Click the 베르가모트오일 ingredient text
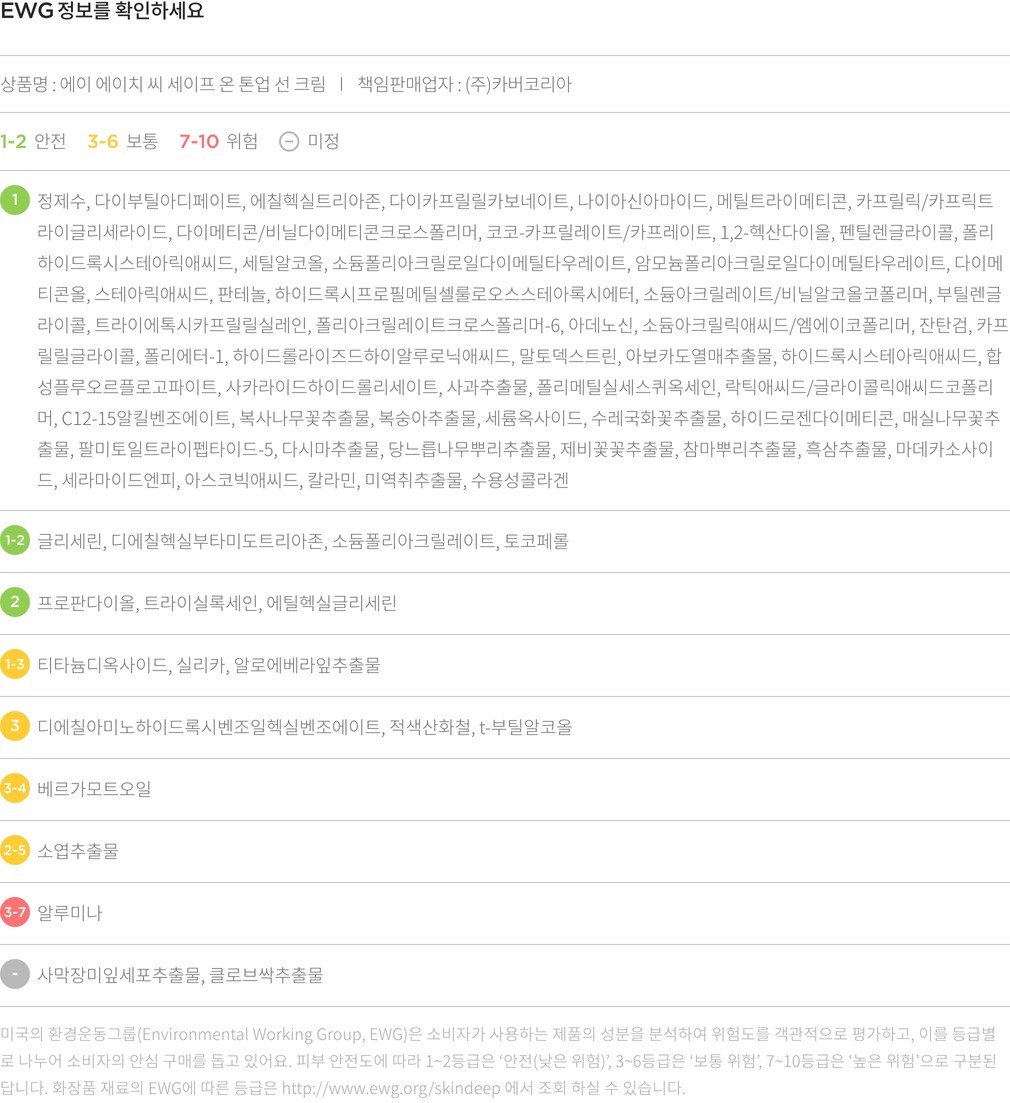The width and height of the screenshot is (1010, 1103). tap(94, 789)
